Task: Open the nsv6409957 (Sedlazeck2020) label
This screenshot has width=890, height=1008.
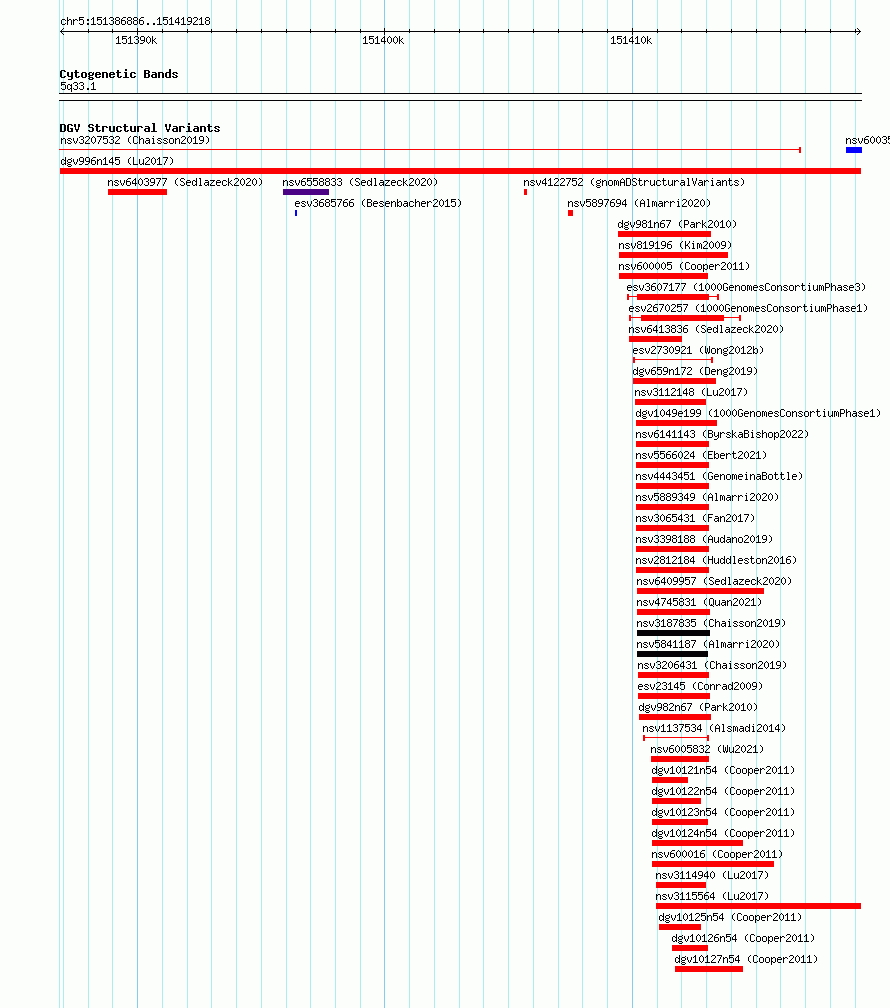Action: tap(714, 581)
